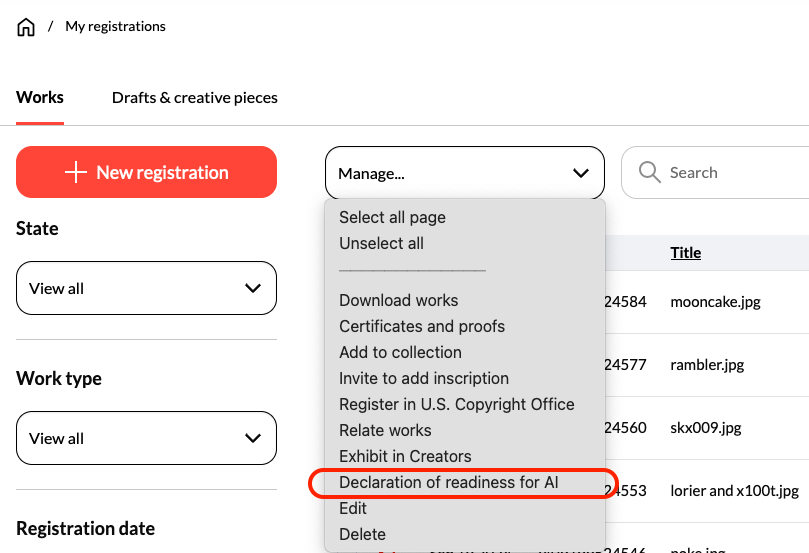Switch to Drafts & creative pieces tab

coord(194,98)
